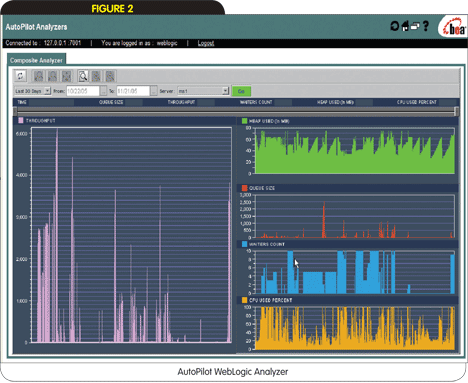The image size is (468, 383).
Task: Select the magnifier zoom tool in the toolbar
Action: [83, 76]
